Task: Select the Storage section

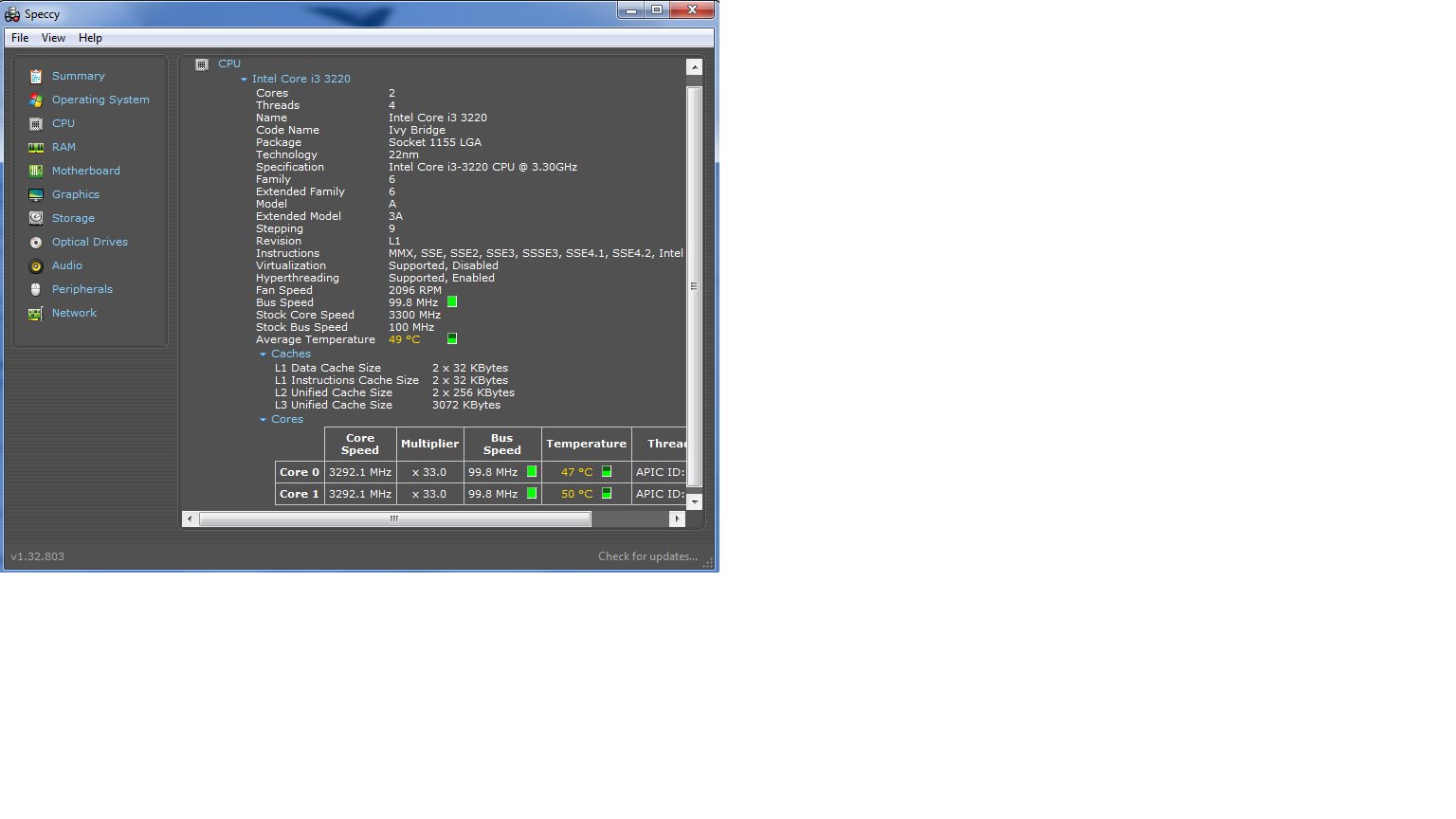Action: click(73, 218)
